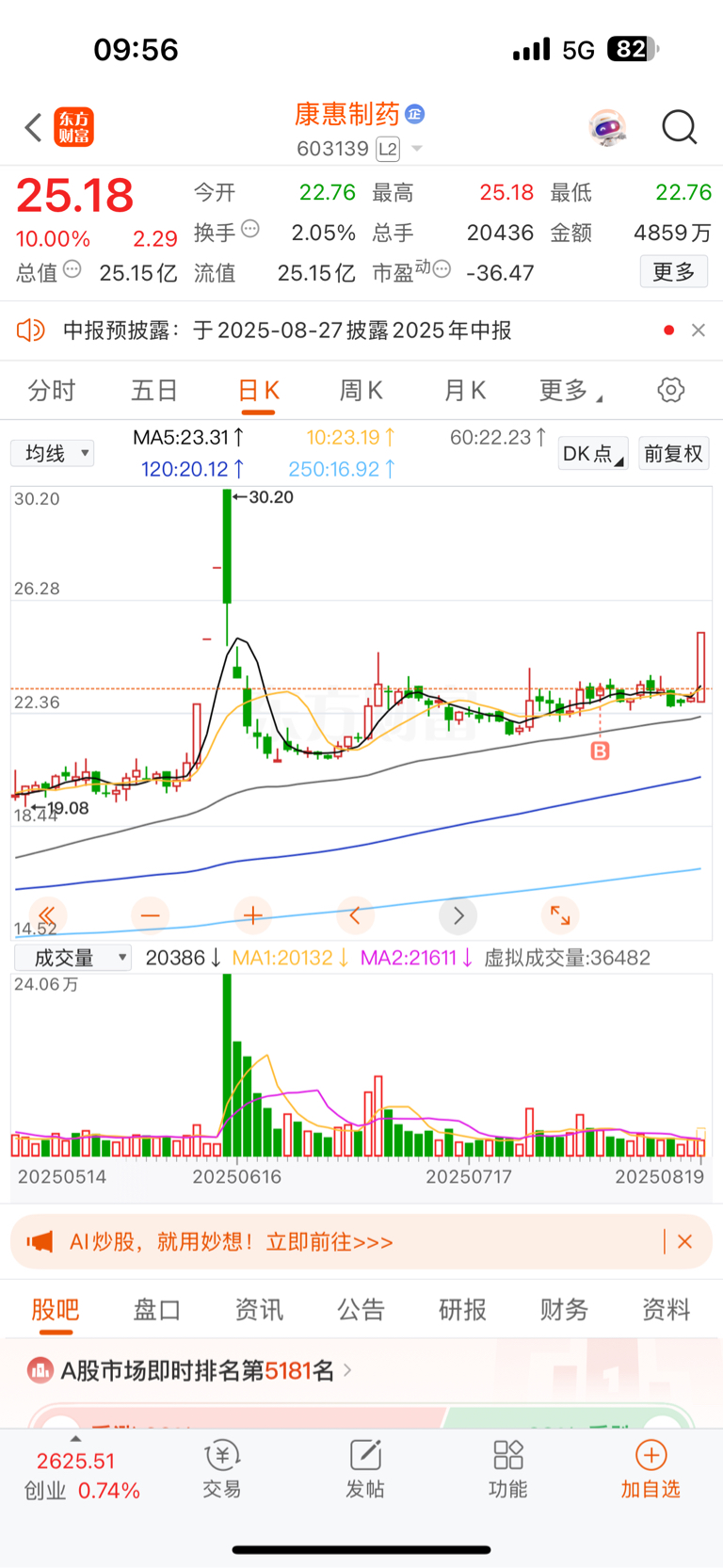Tap the speaker announcement icon

click(x=30, y=331)
